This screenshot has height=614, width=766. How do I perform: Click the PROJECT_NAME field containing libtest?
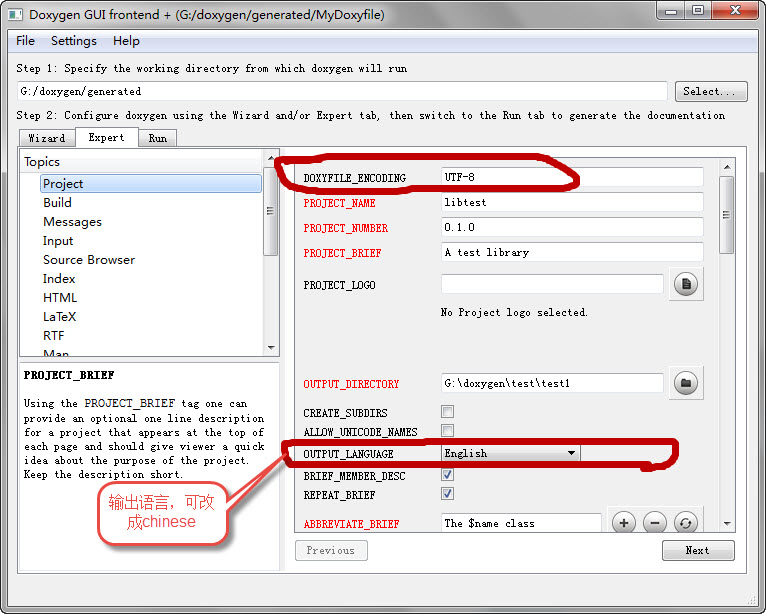[x=572, y=202]
